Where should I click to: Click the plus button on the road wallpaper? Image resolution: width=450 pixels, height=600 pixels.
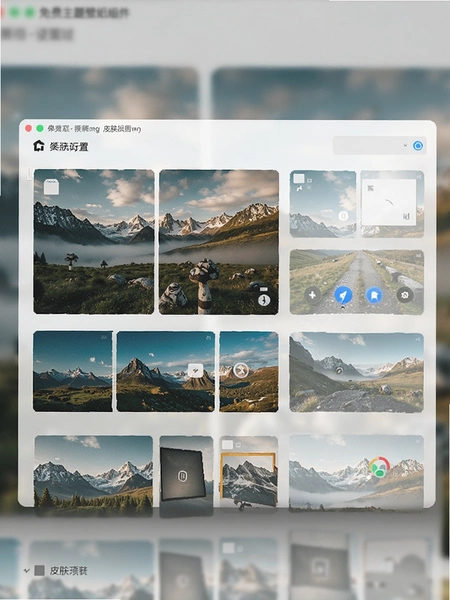[x=313, y=295]
